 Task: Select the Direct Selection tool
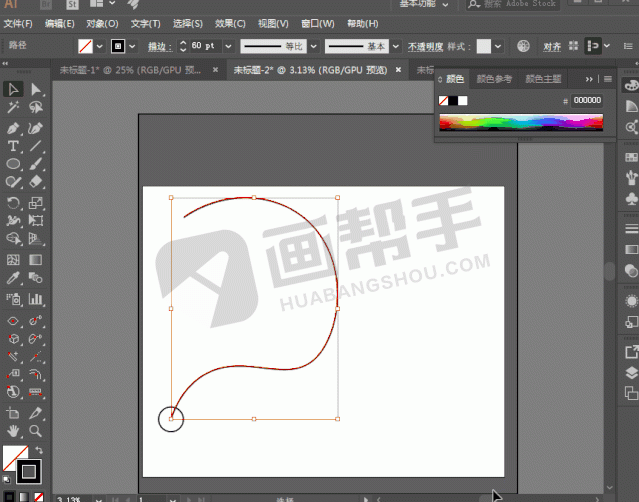pos(36,90)
